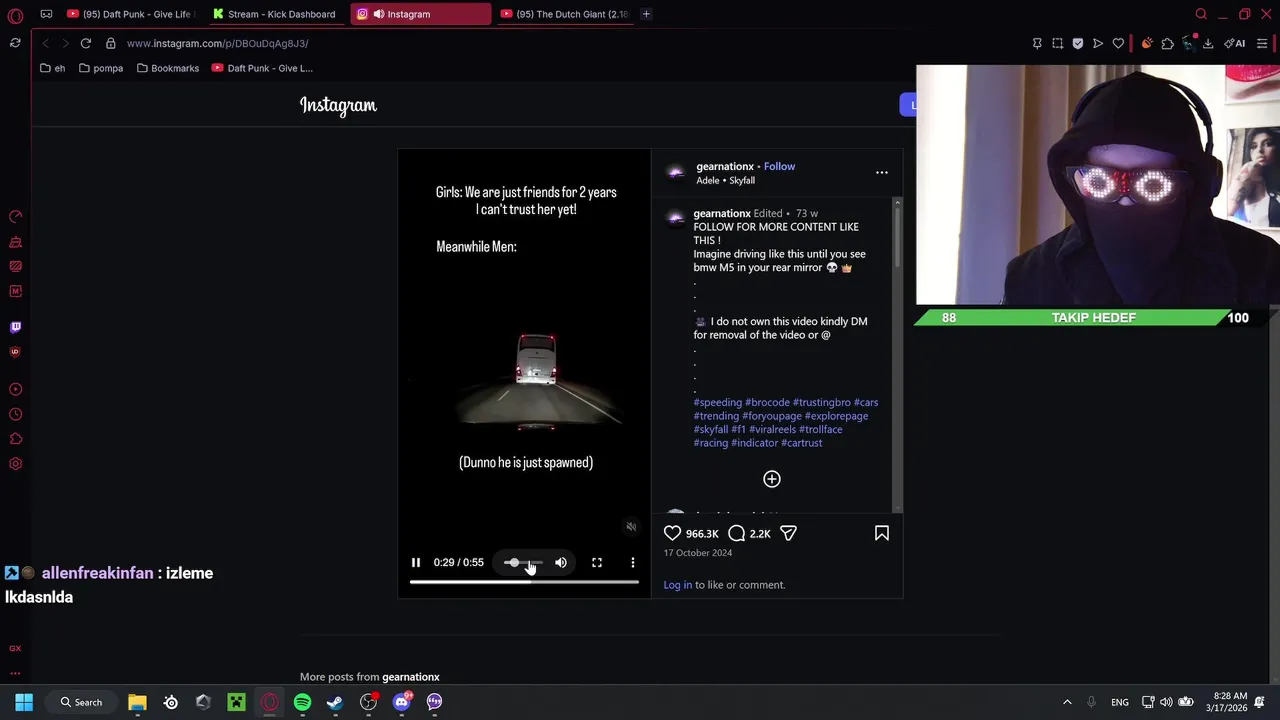Open the downloads icon

pyautogui.click(x=1208, y=43)
